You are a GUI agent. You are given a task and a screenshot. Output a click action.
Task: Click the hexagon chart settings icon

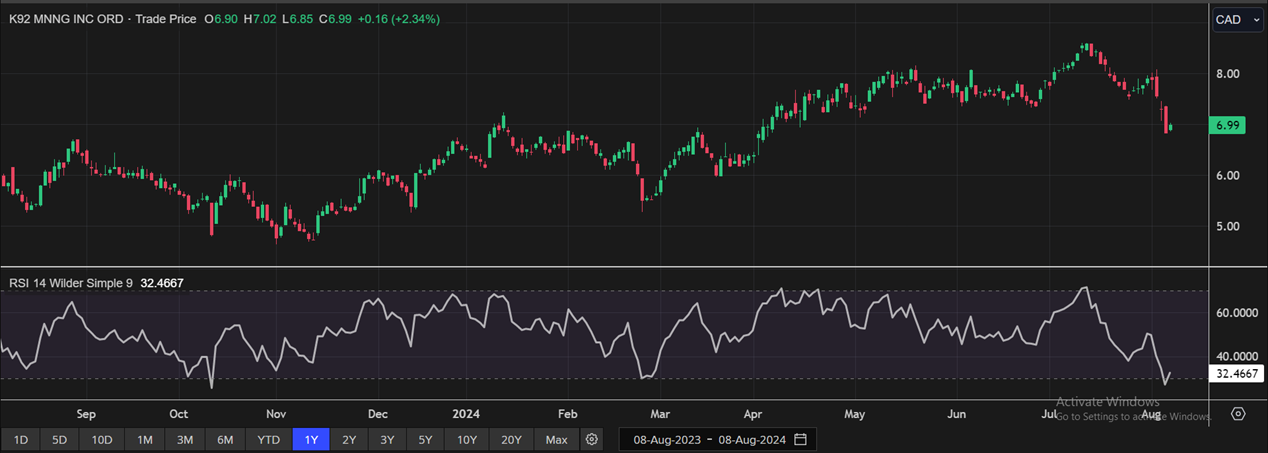pyautogui.click(x=1238, y=414)
